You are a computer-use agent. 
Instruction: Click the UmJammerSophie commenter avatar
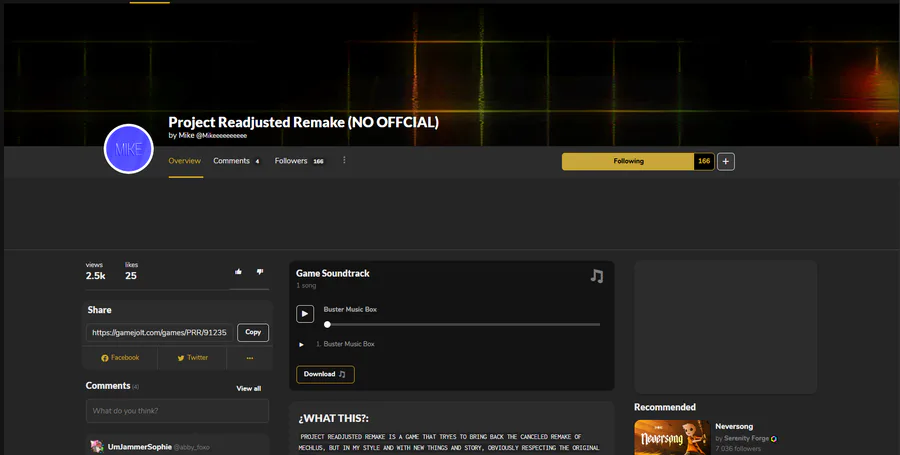pyautogui.click(x=97, y=446)
